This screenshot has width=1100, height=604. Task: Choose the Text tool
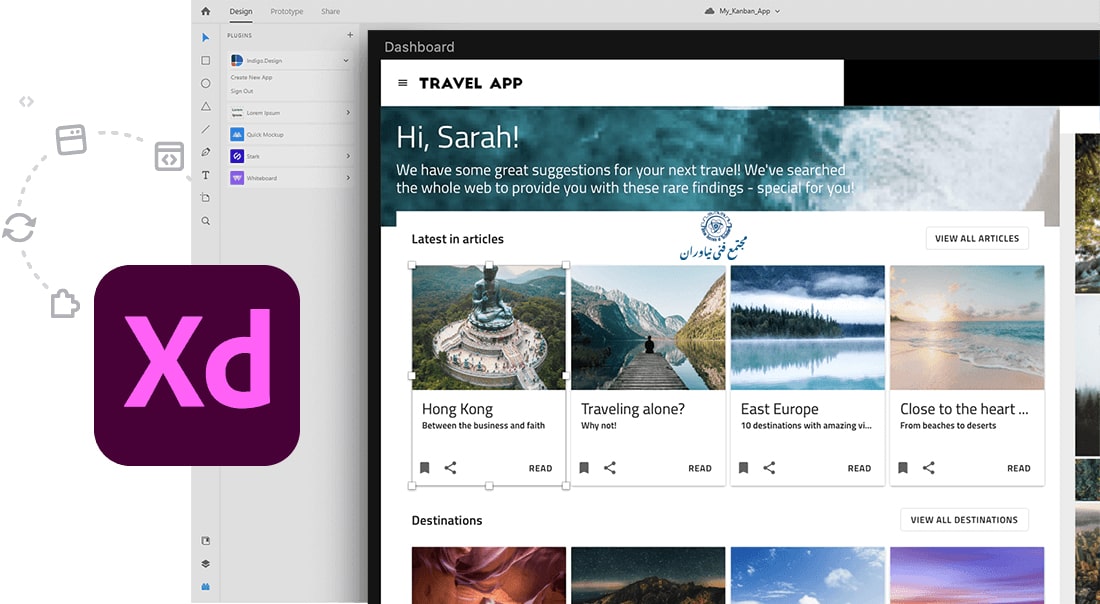click(x=206, y=175)
